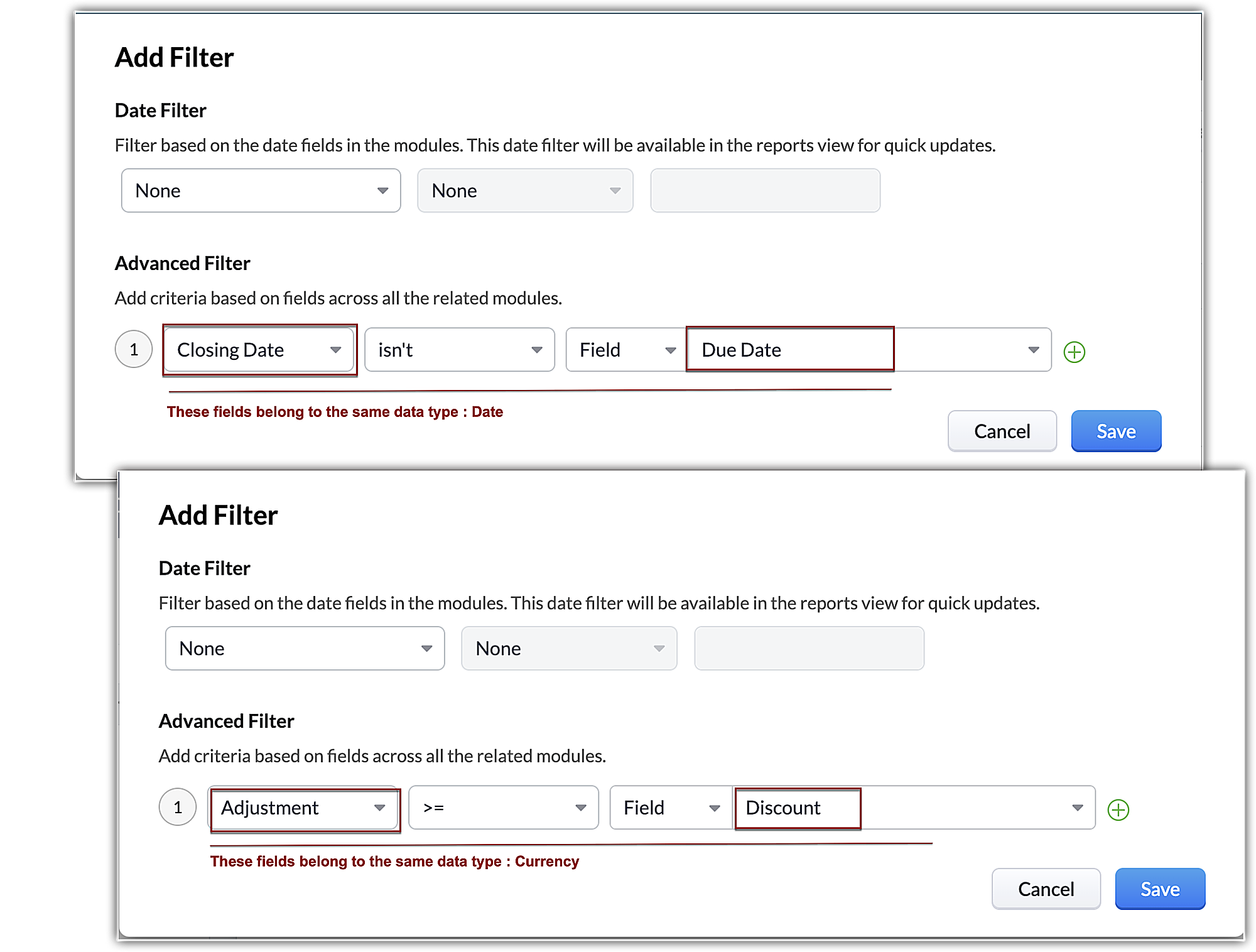Save the Adjustment filter

tap(1159, 889)
